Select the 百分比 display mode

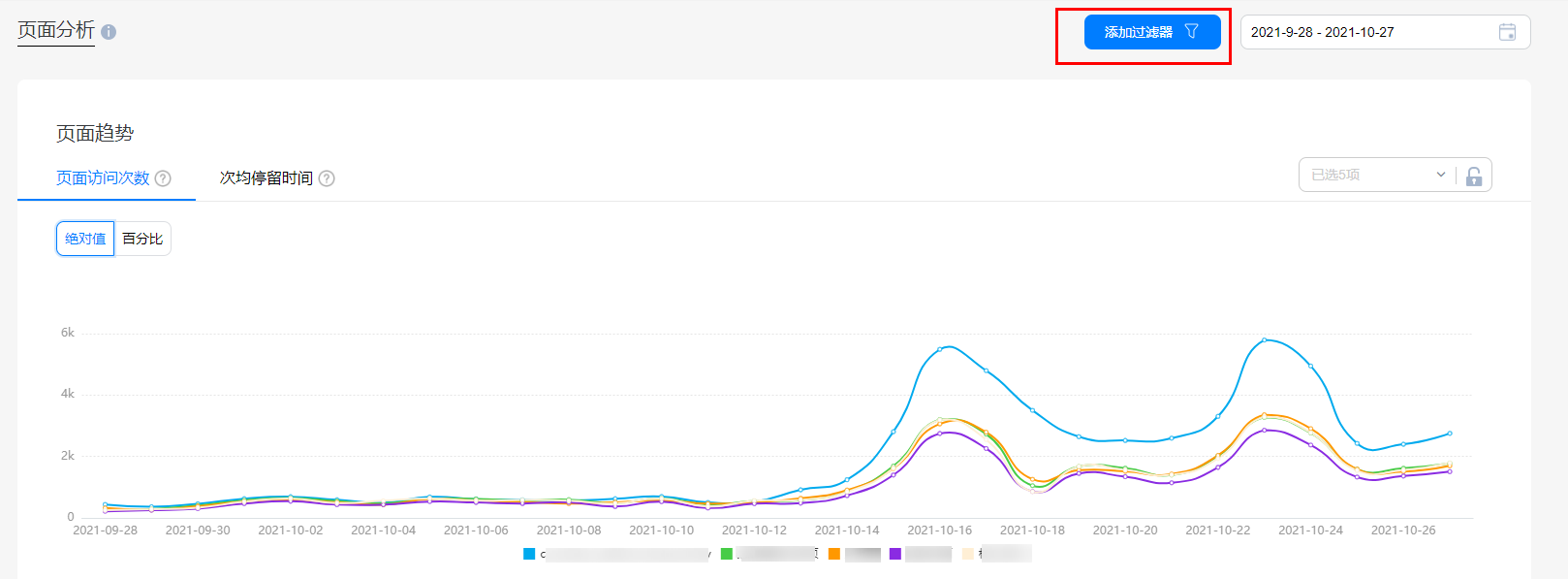pos(142,239)
